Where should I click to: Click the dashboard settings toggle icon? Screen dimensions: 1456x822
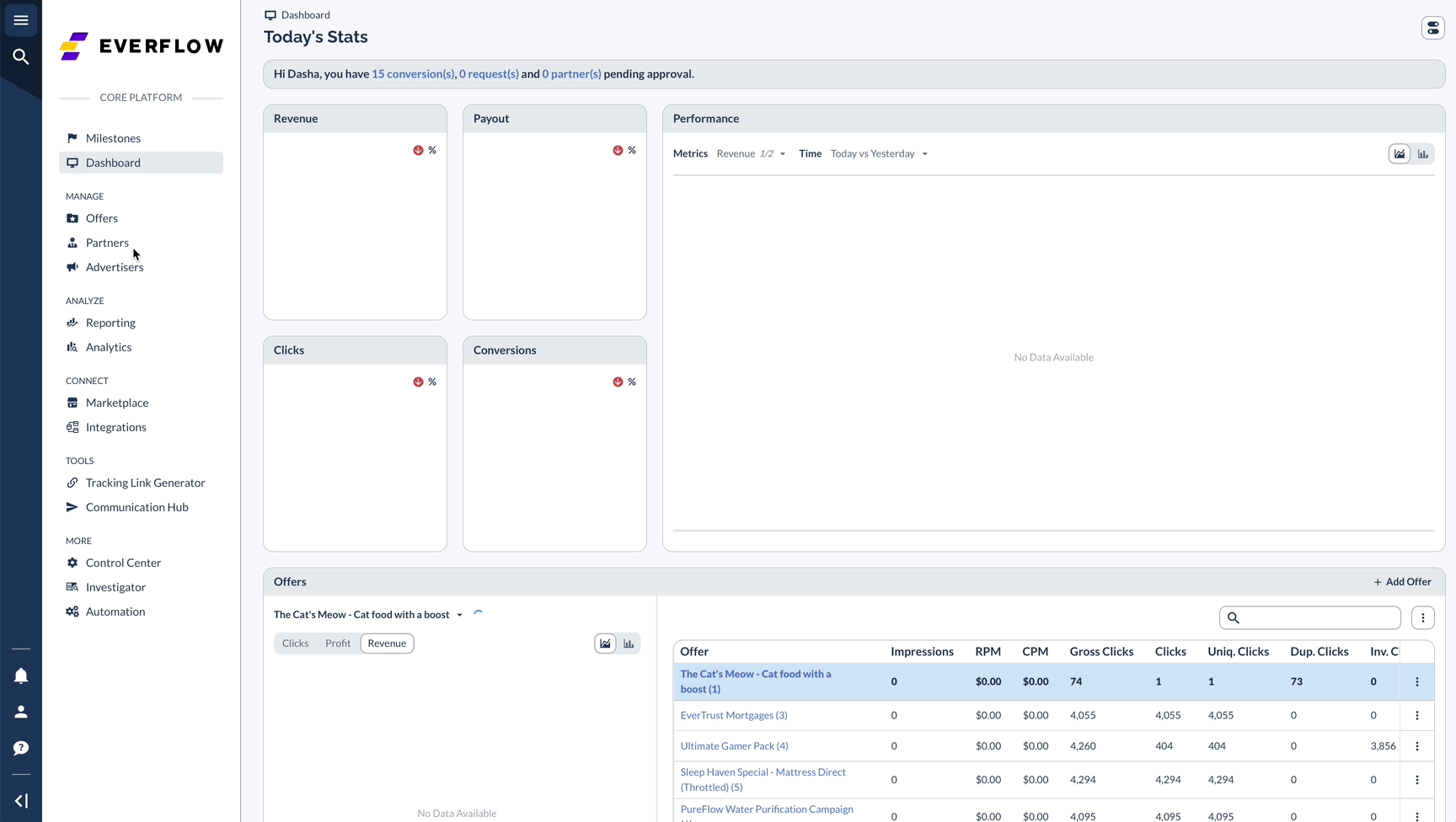1432,28
